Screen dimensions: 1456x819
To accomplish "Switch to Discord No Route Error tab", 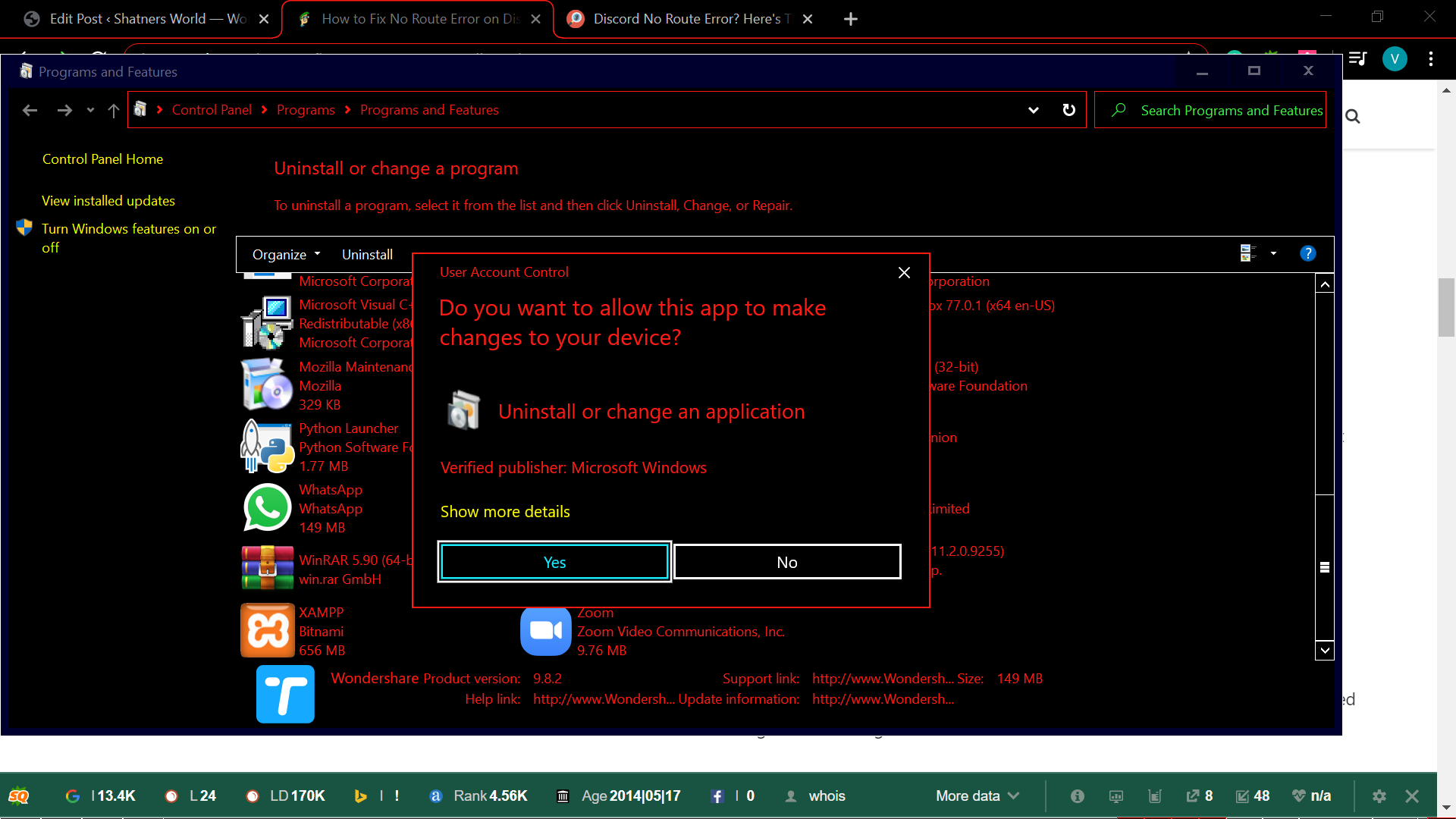I will click(x=689, y=19).
